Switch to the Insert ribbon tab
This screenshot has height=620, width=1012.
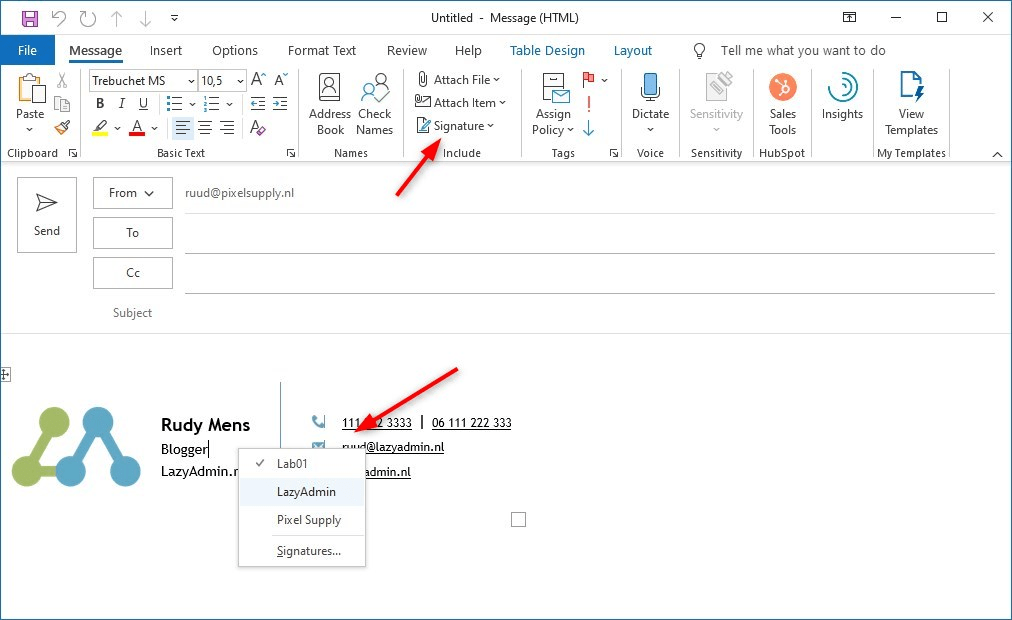click(166, 51)
